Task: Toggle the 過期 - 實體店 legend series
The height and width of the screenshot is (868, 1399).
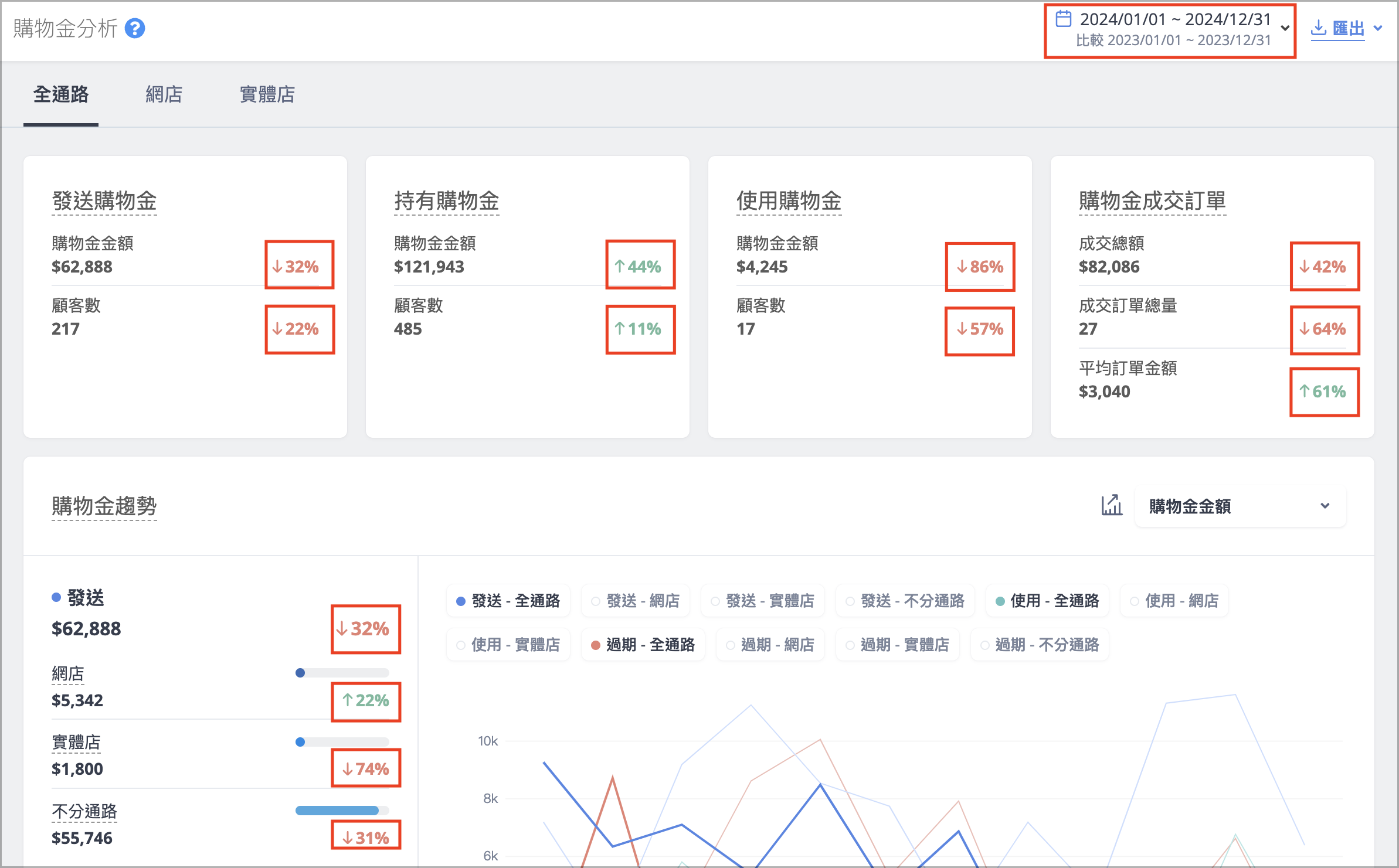Action: [x=897, y=645]
